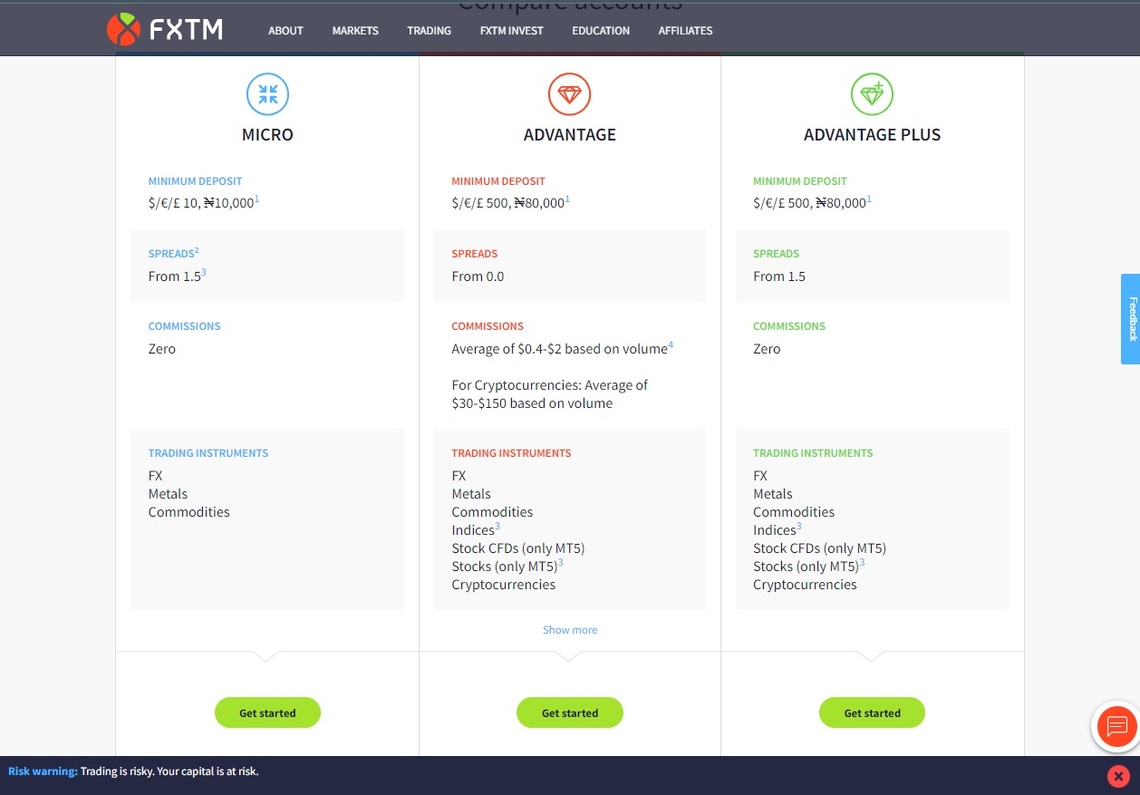The height and width of the screenshot is (795, 1140).
Task: Open the Trading menu
Action: pos(429,31)
